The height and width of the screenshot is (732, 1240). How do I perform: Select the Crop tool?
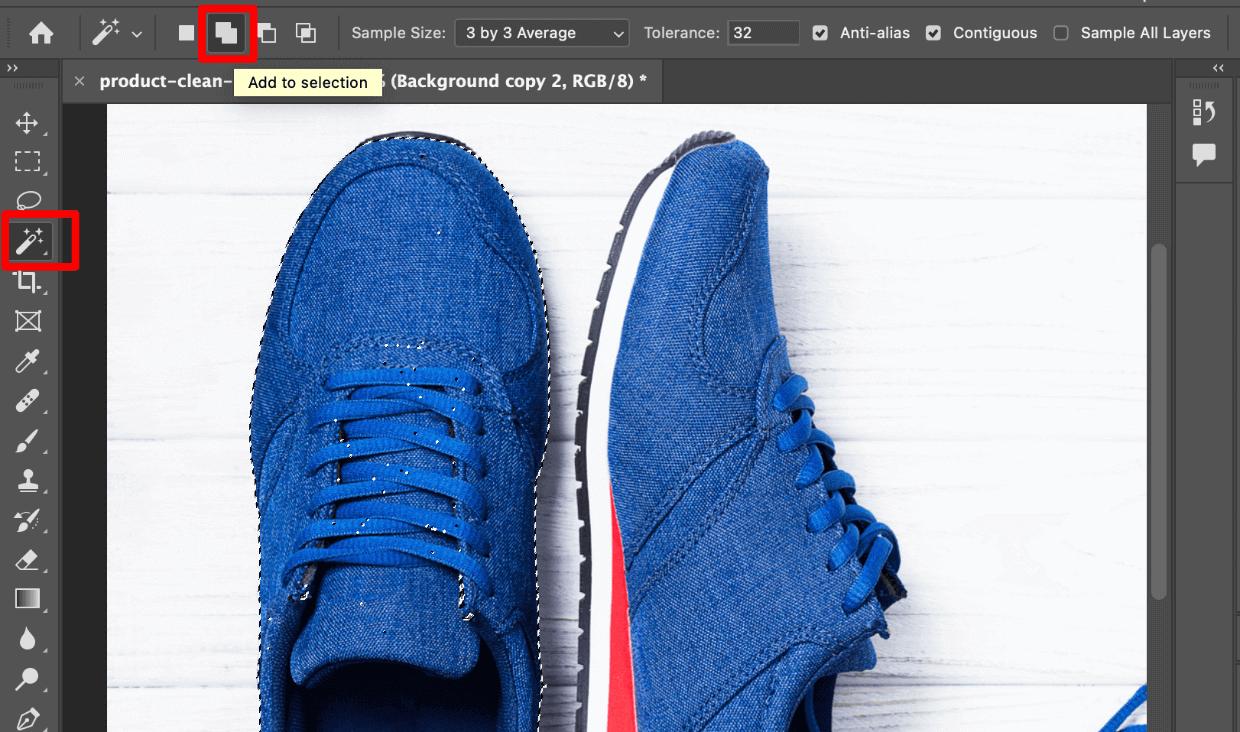(x=28, y=281)
